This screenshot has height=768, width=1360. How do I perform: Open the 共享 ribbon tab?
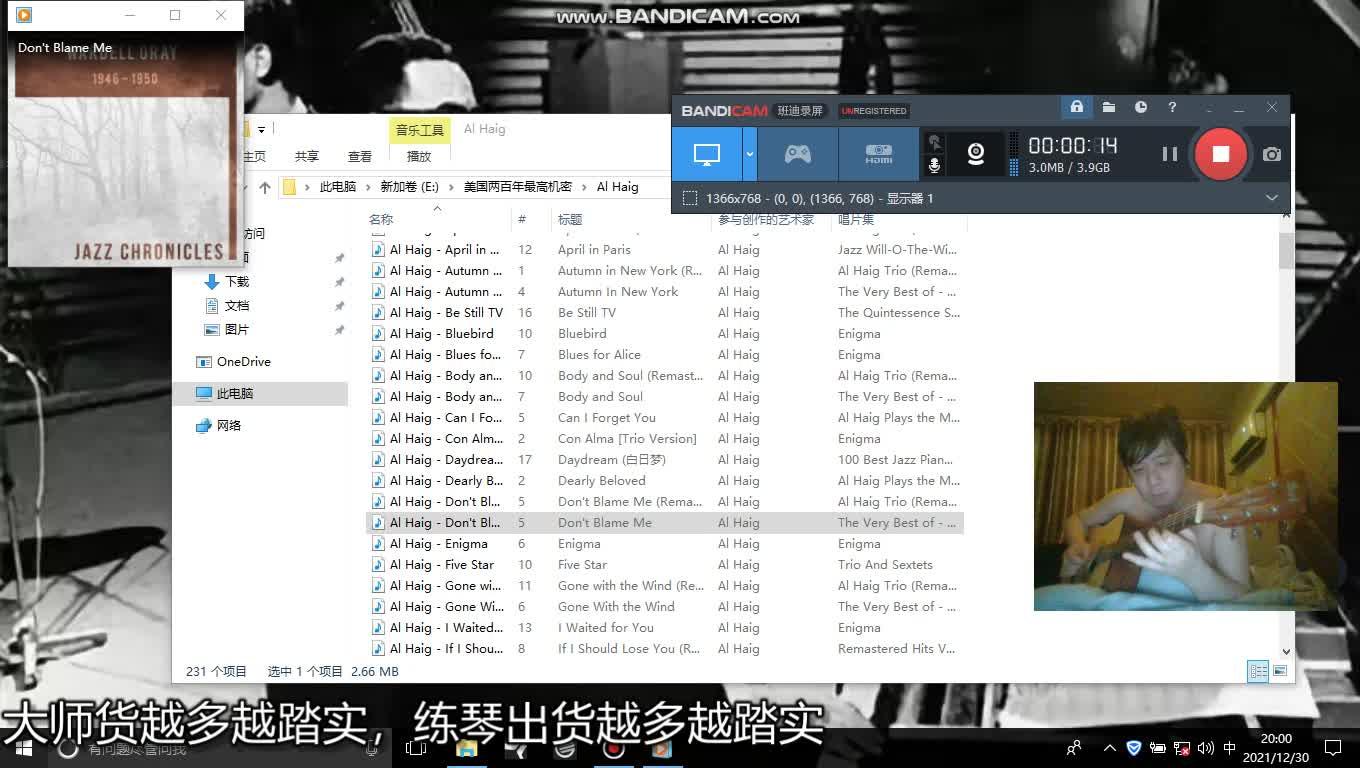pyautogui.click(x=306, y=156)
